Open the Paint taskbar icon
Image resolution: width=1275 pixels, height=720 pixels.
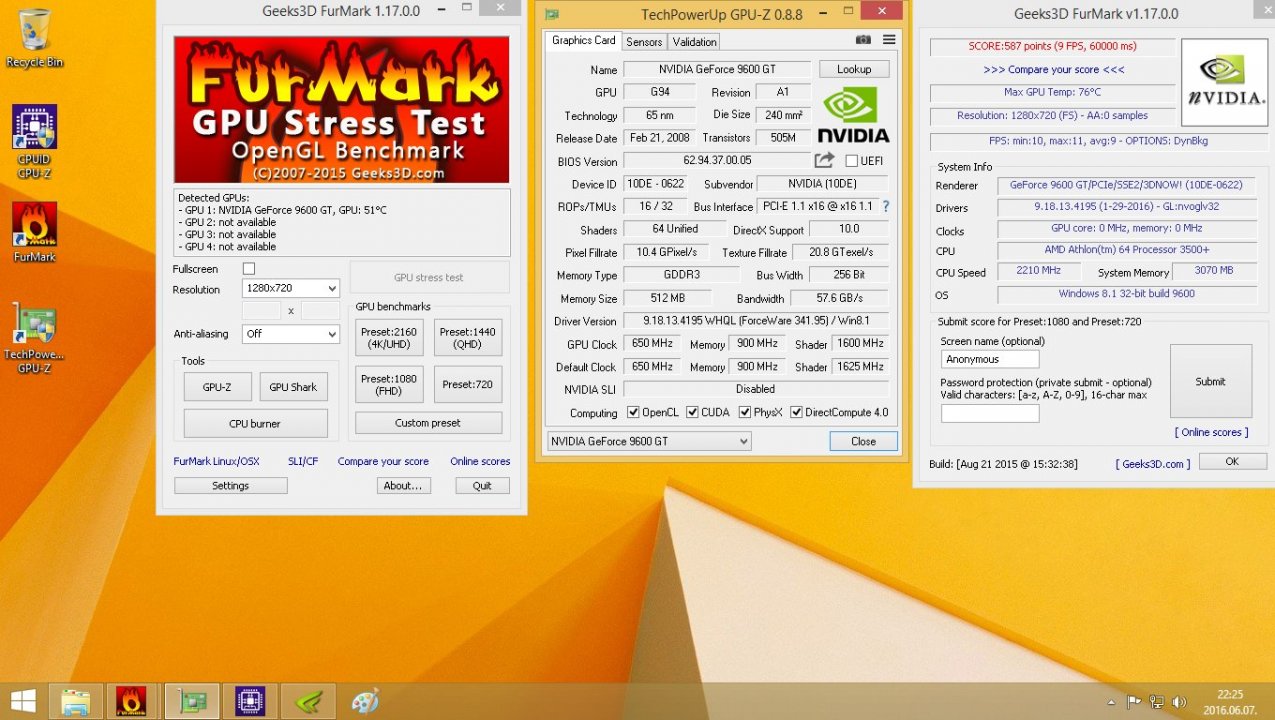366,701
